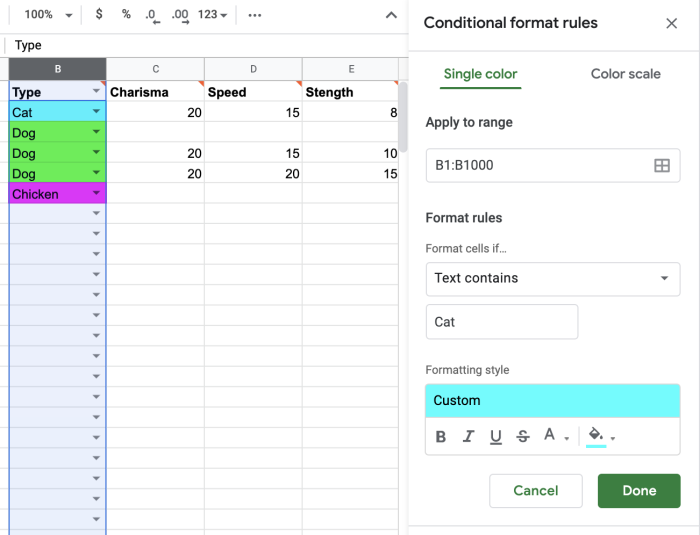
Task: Open the 123 more formats menu
Action: tap(212, 15)
